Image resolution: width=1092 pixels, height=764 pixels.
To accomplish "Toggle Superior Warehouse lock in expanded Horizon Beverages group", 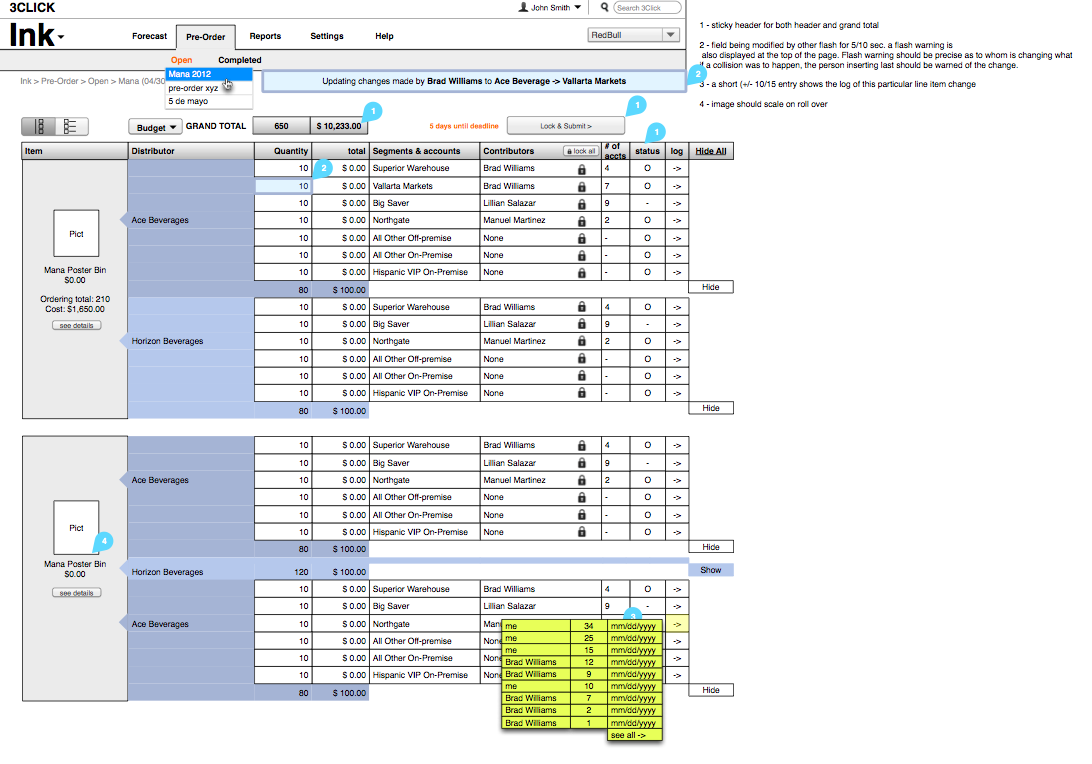I will (x=582, y=307).
